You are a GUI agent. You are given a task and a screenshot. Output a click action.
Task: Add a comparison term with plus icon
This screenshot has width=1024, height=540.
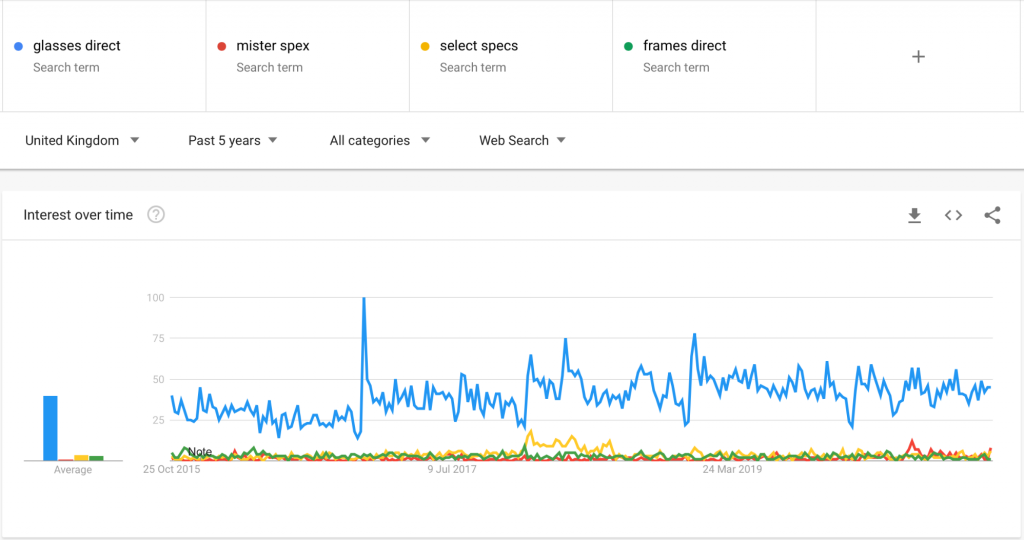[x=918, y=57]
